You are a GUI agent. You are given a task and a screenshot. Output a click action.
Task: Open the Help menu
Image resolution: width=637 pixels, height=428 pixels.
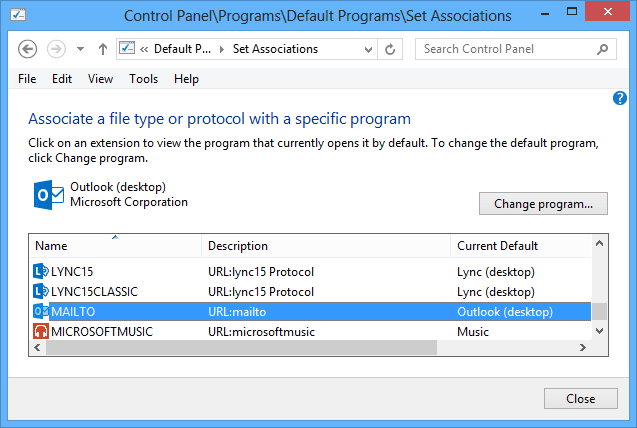(x=186, y=79)
